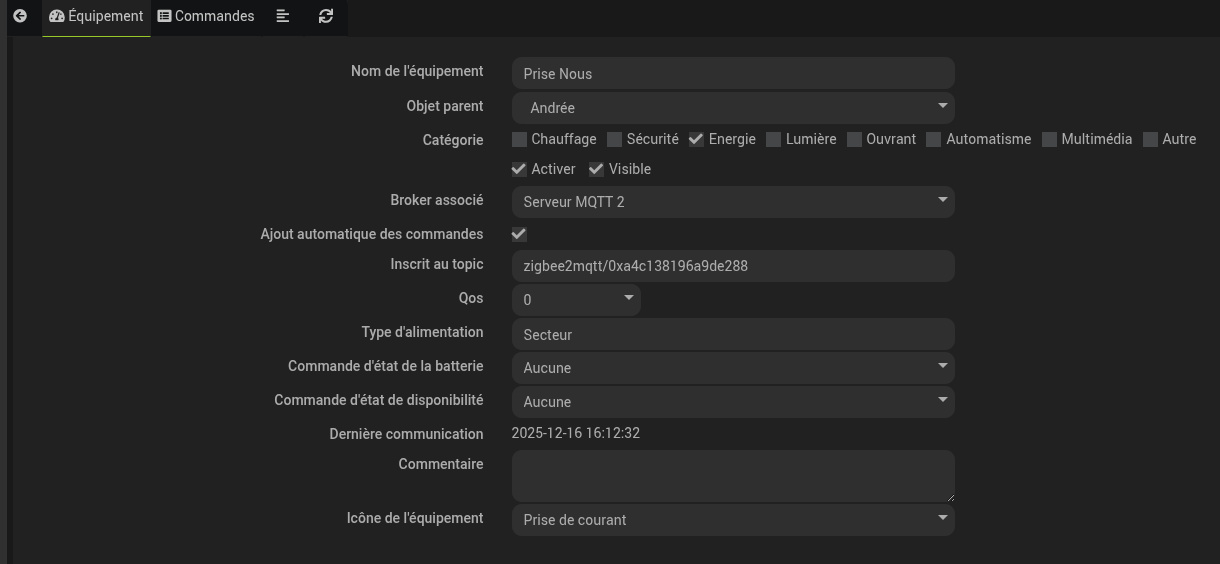Image resolution: width=1220 pixels, height=564 pixels.
Task: Open the Équipement tab
Action: pyautogui.click(x=96, y=16)
